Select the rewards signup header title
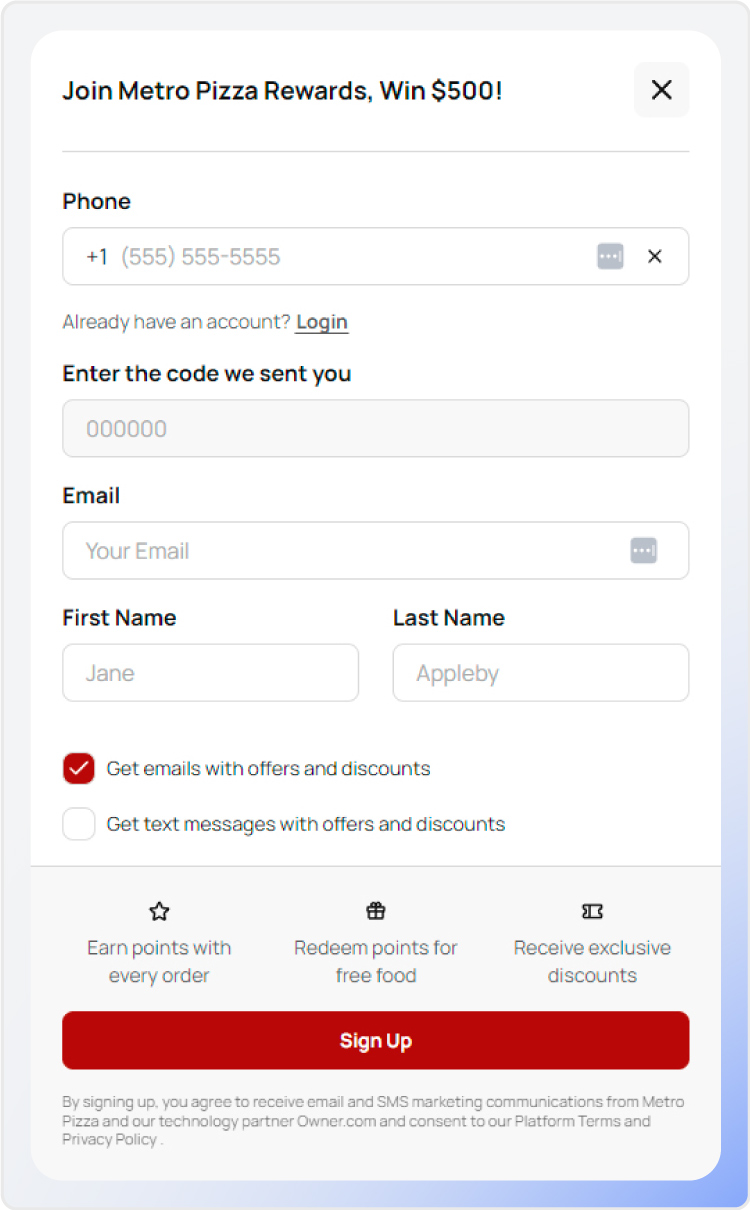750x1210 pixels. (x=281, y=90)
